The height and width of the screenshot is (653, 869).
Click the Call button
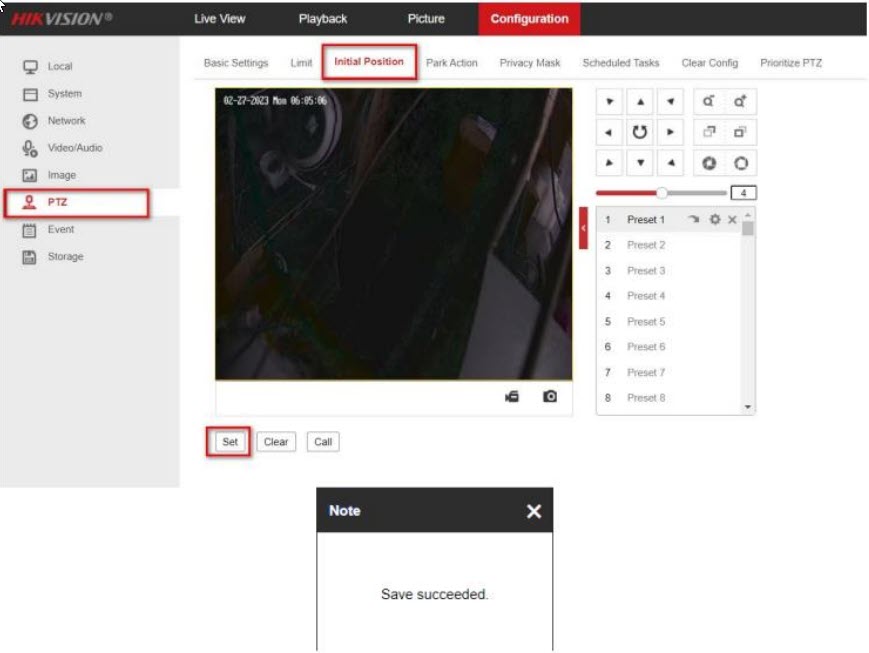point(323,442)
